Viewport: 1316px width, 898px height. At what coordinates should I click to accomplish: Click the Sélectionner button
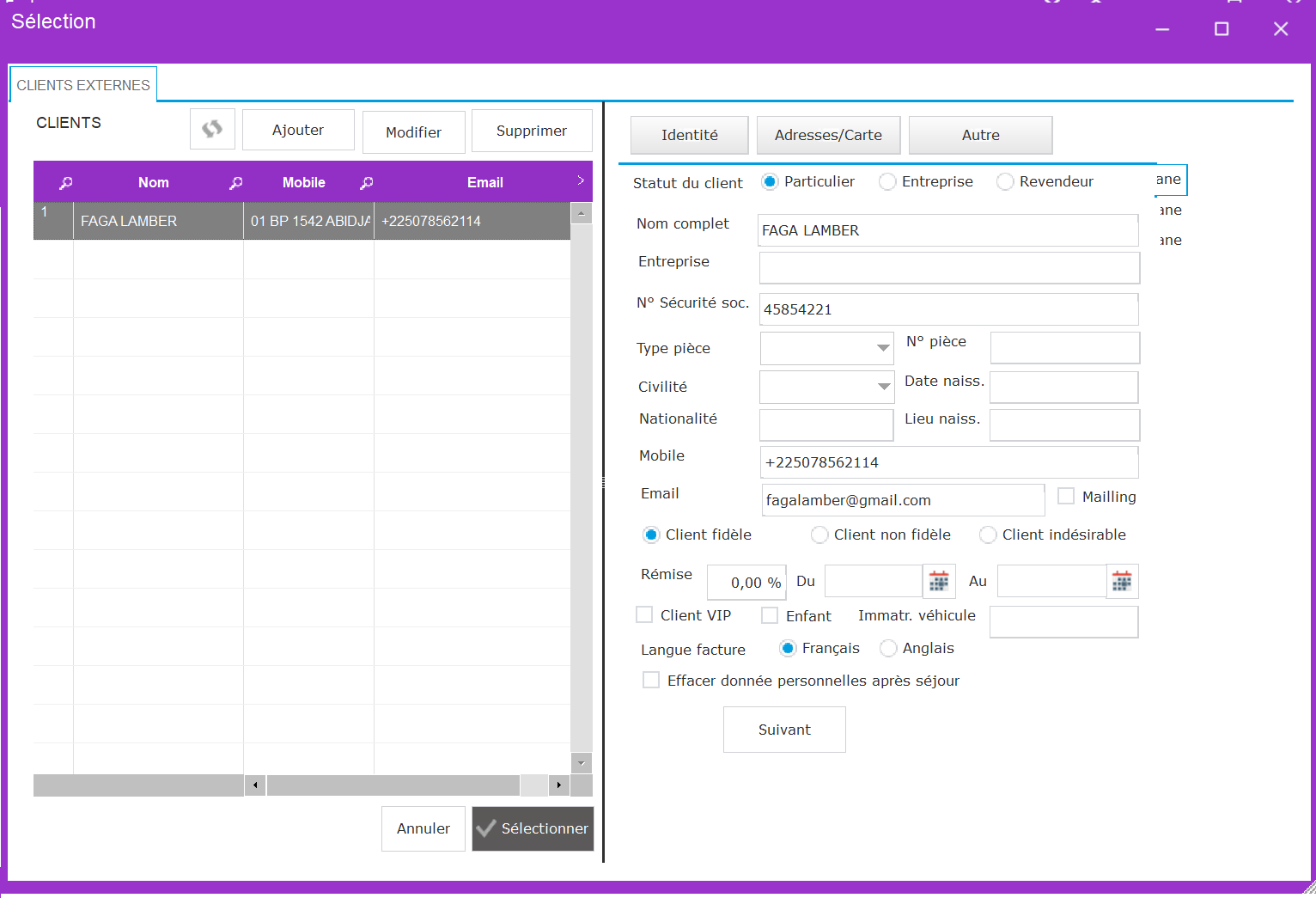tap(533, 828)
